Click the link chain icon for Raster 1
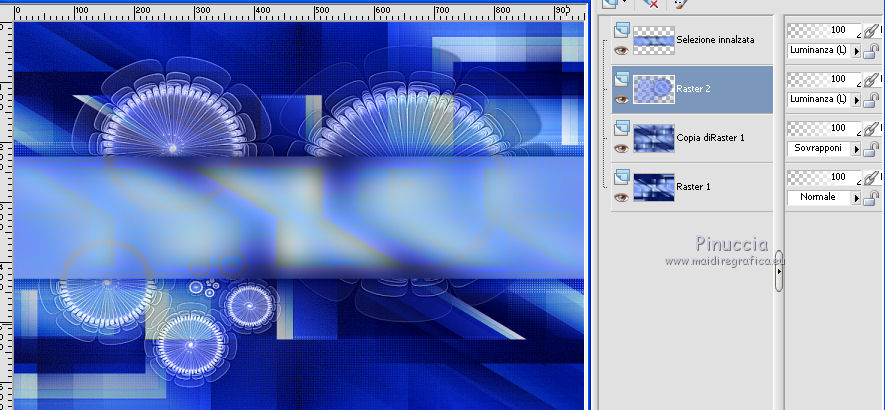 [873, 178]
